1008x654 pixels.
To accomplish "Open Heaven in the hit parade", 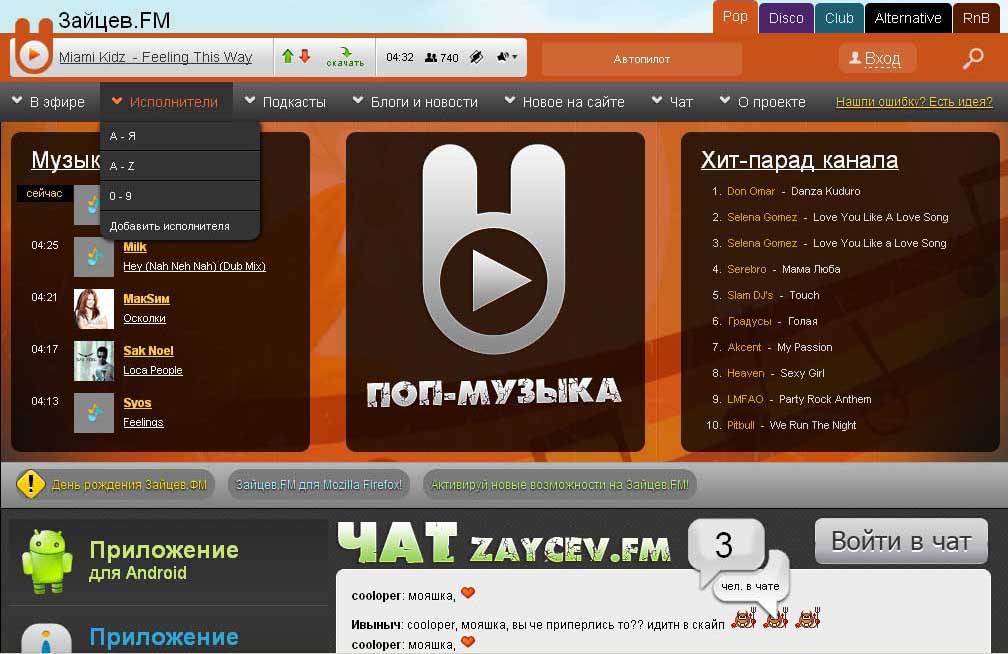I will (746, 373).
